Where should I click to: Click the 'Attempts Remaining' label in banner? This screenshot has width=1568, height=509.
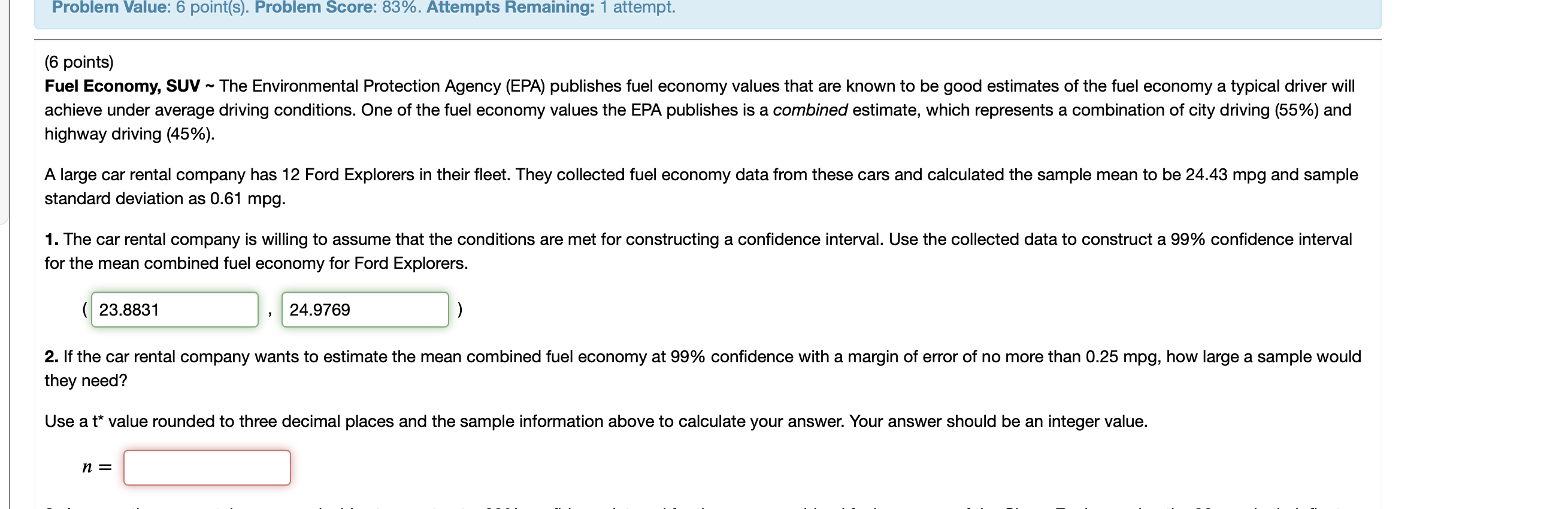tap(510, 7)
